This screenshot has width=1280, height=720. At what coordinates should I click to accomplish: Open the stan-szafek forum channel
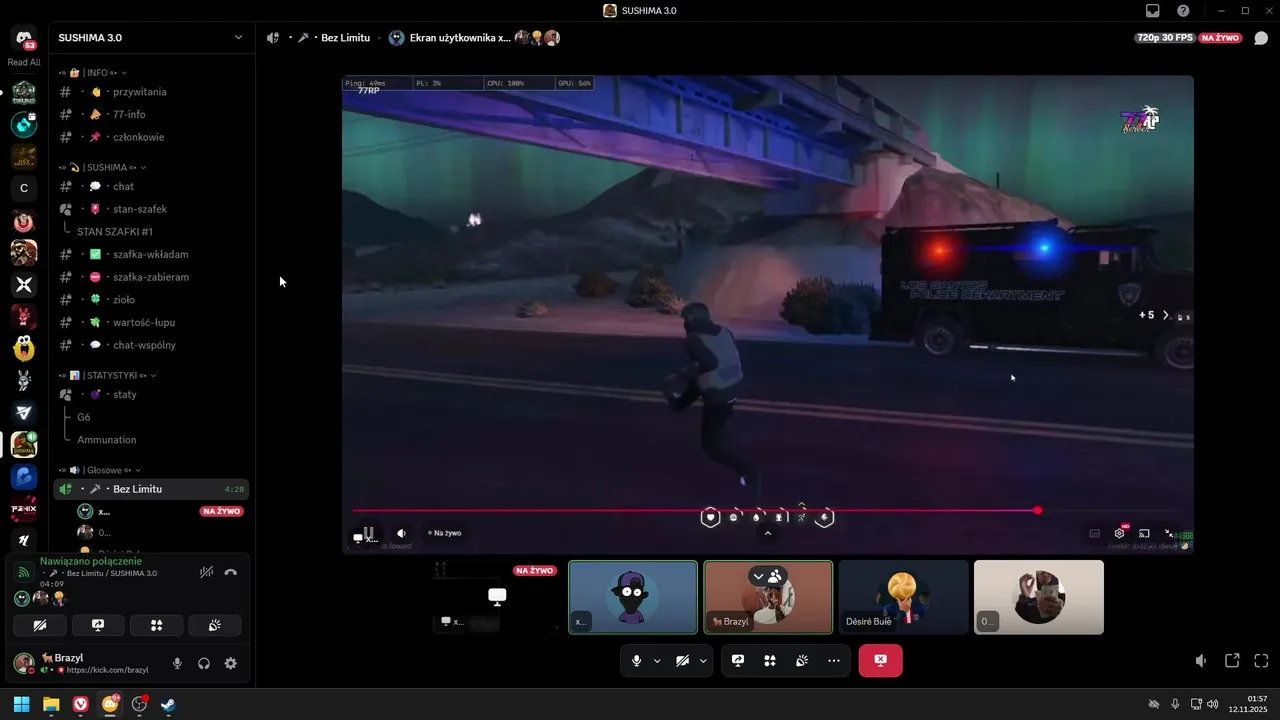click(151, 209)
